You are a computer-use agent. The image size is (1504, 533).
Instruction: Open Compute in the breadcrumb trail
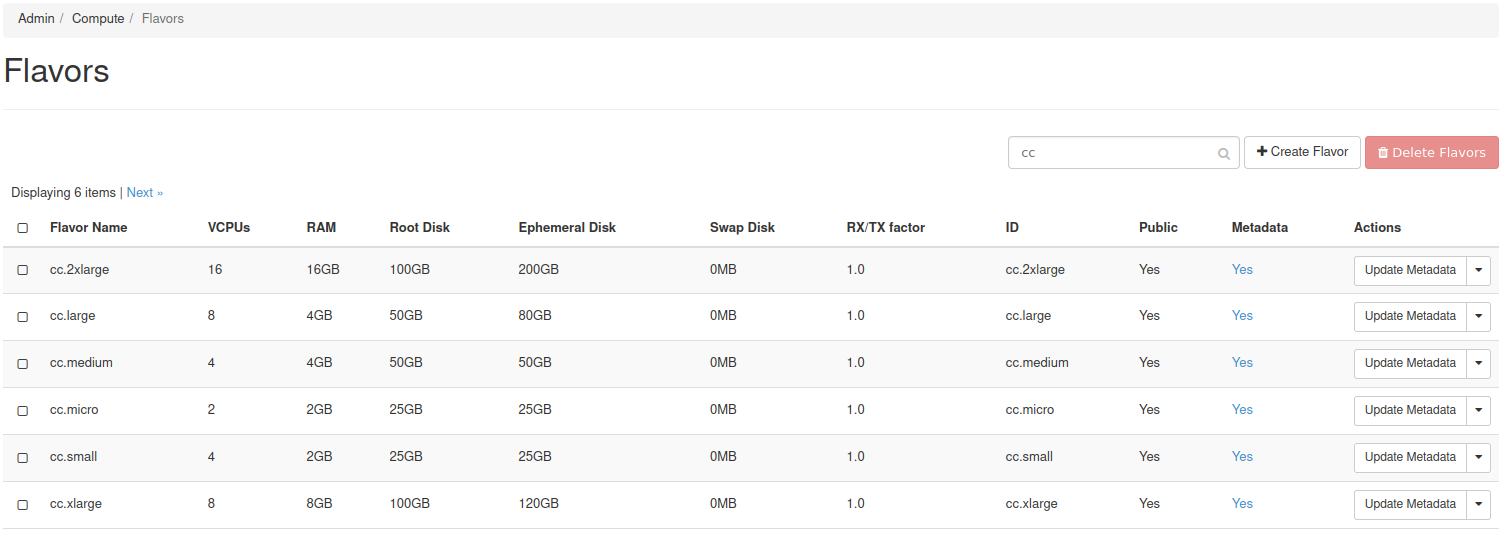click(x=98, y=19)
